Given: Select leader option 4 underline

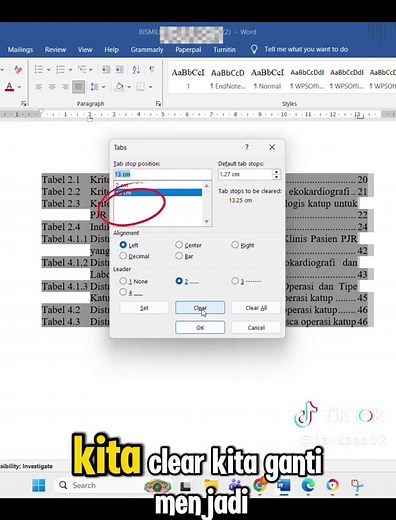Looking at the screenshot, I should (123, 292).
